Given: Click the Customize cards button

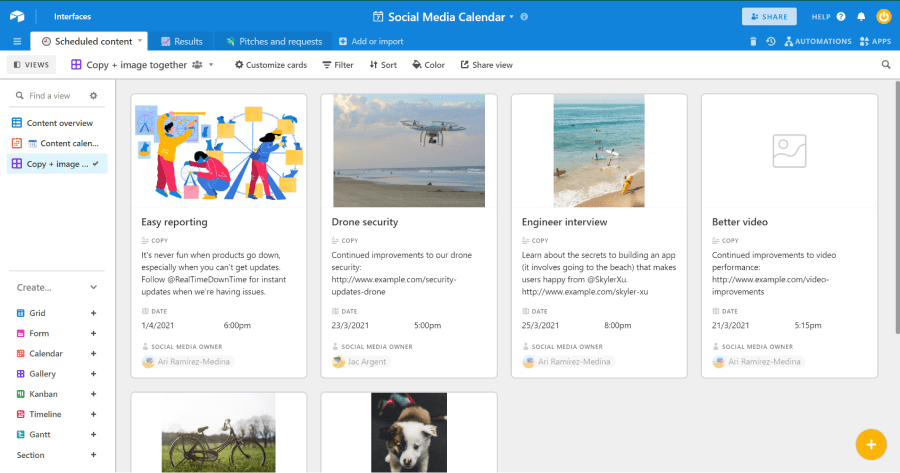Looking at the screenshot, I should click(271, 65).
